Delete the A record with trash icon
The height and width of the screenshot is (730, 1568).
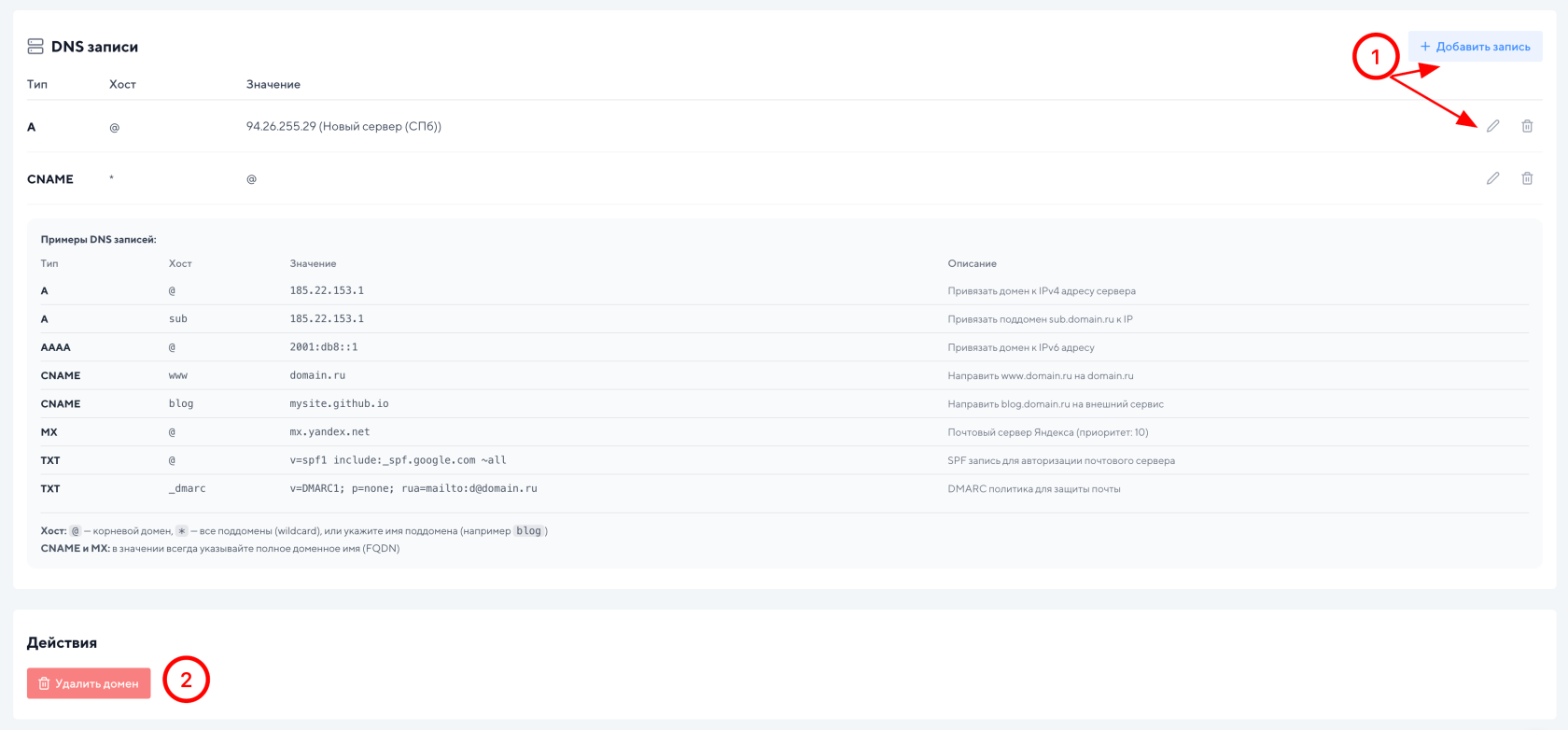click(1527, 126)
